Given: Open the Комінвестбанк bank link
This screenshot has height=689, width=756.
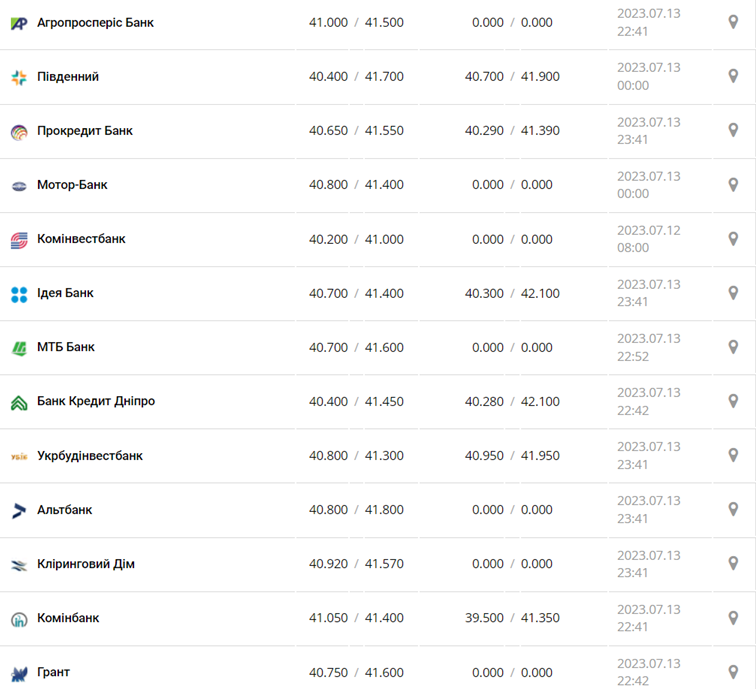Looking at the screenshot, I should pos(81,239).
